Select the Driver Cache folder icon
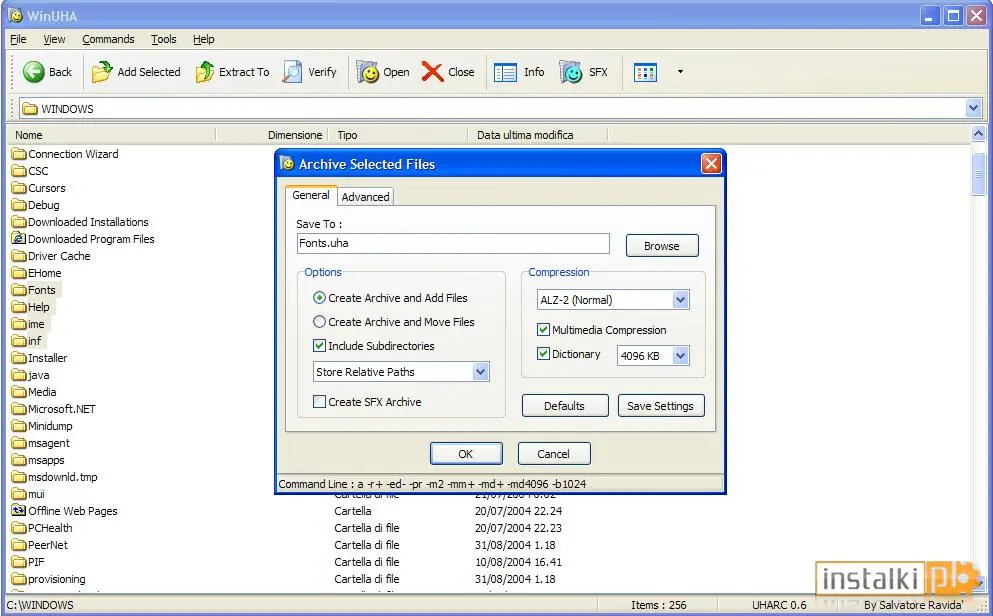The image size is (993, 616). point(19,256)
